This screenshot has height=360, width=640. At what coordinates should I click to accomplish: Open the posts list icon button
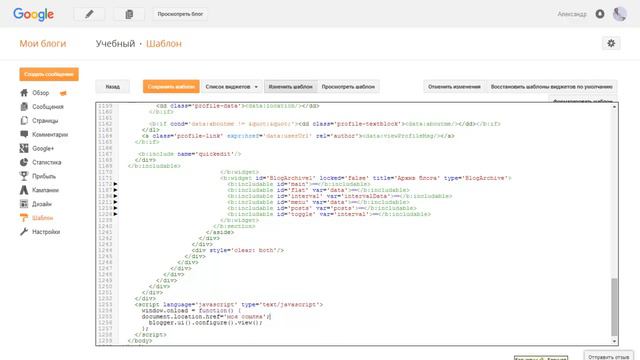click(x=129, y=14)
